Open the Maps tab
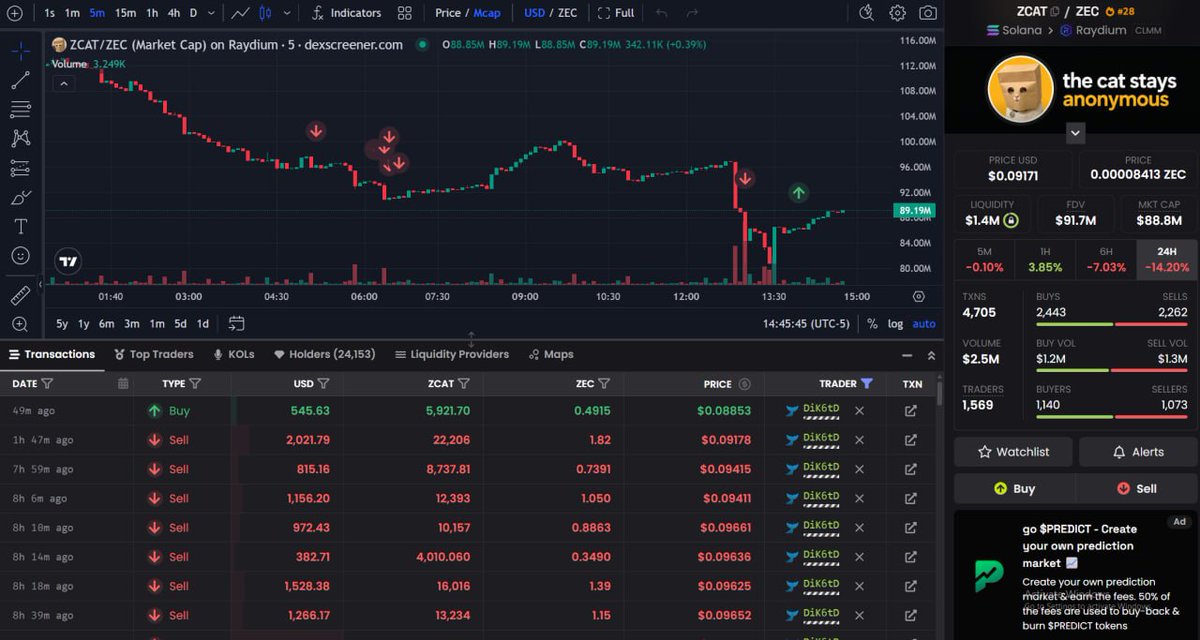The image size is (1200, 640). 551,354
